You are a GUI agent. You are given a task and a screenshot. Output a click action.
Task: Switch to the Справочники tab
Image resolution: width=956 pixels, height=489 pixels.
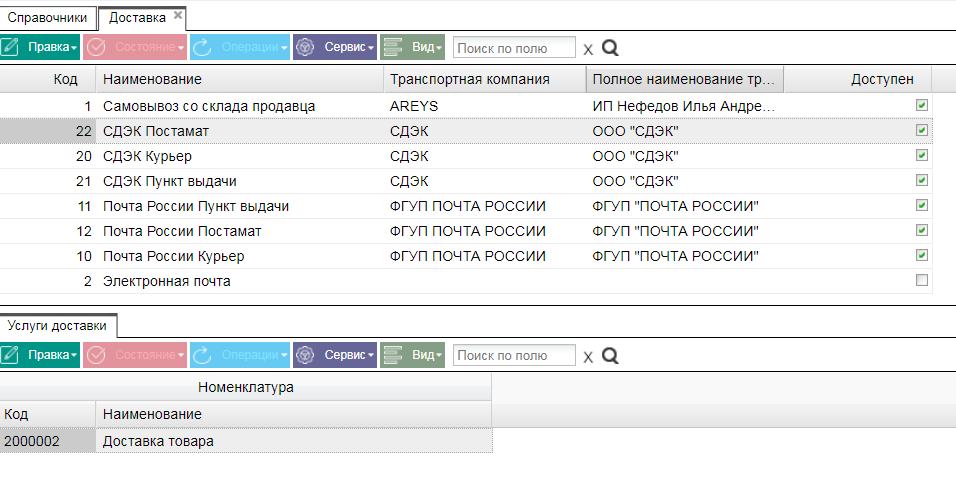click(48, 18)
